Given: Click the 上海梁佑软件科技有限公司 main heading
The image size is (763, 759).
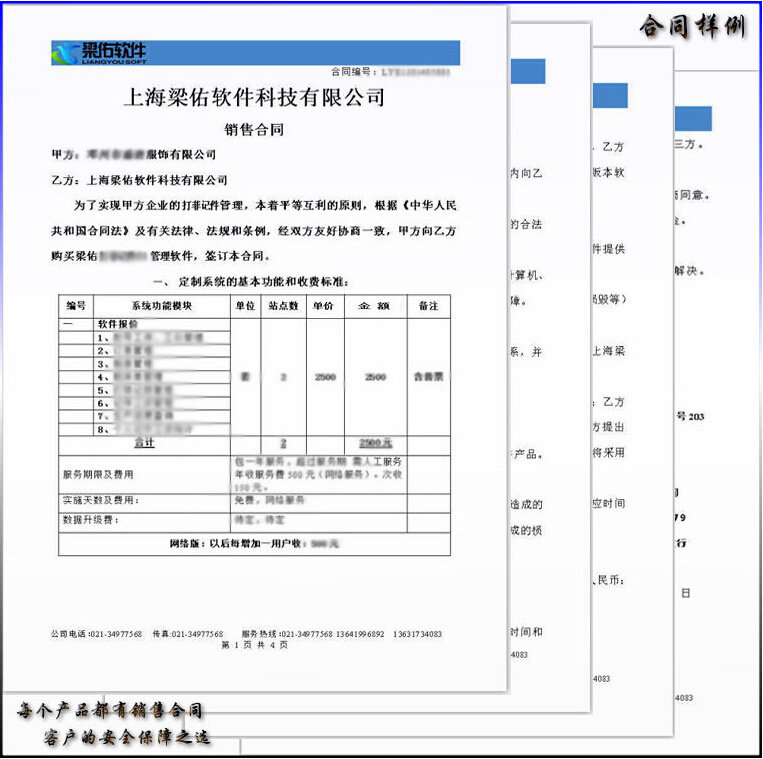Looking at the screenshot, I should point(254,97).
